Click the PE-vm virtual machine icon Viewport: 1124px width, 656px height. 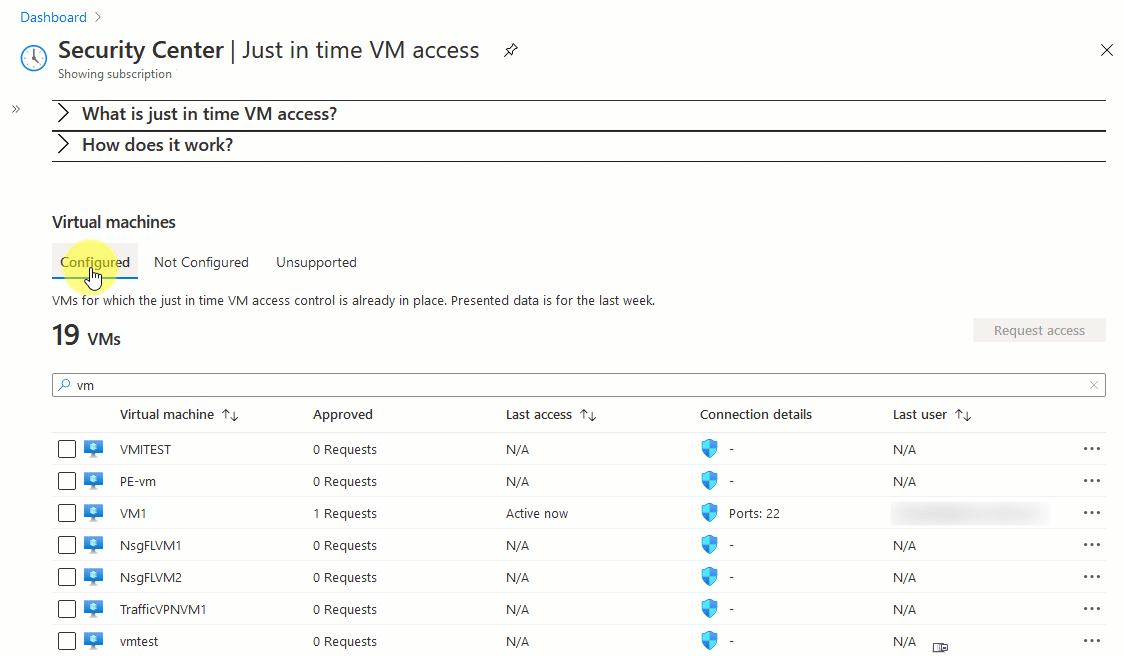(x=94, y=481)
